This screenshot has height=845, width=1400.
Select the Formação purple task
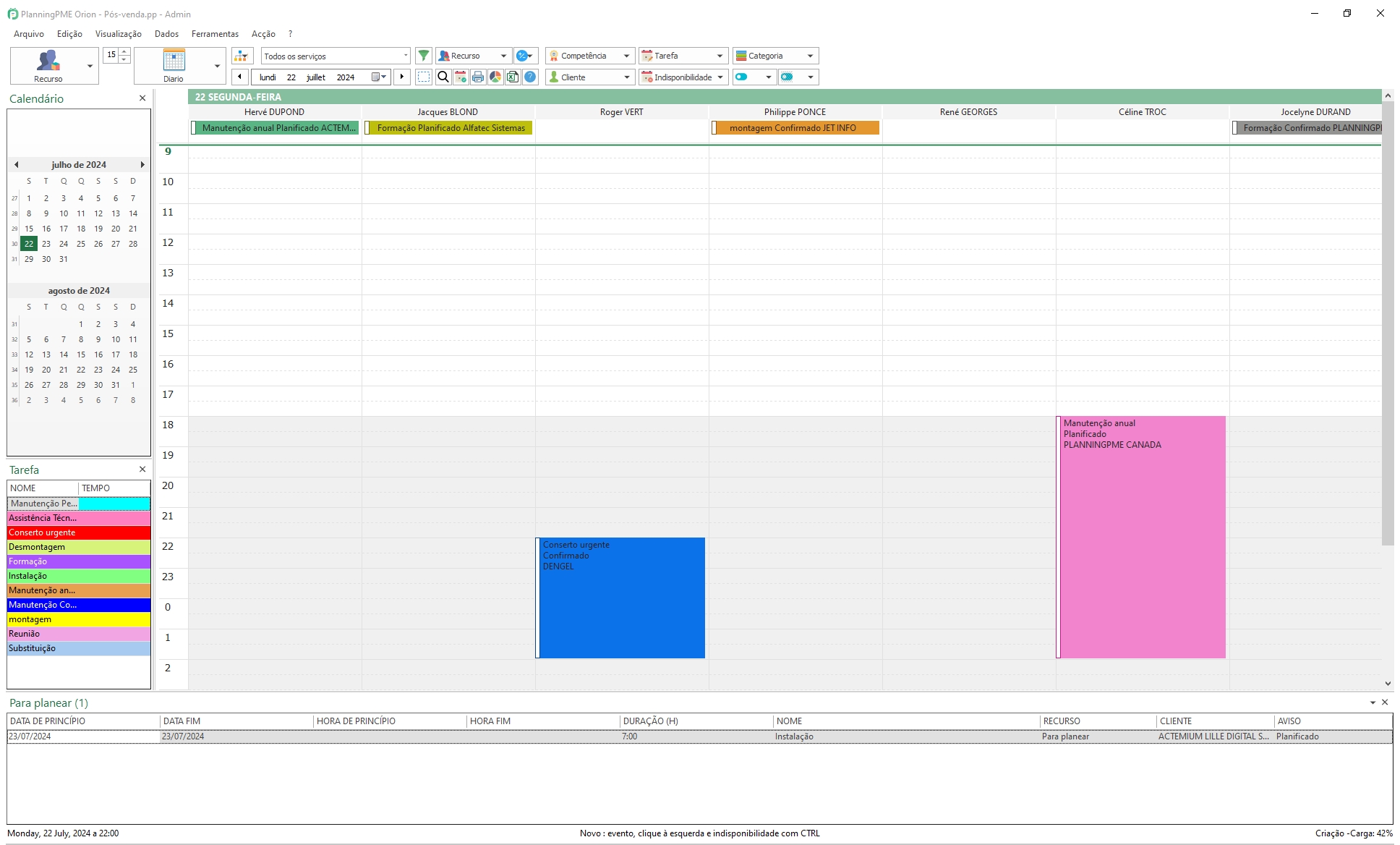point(79,561)
